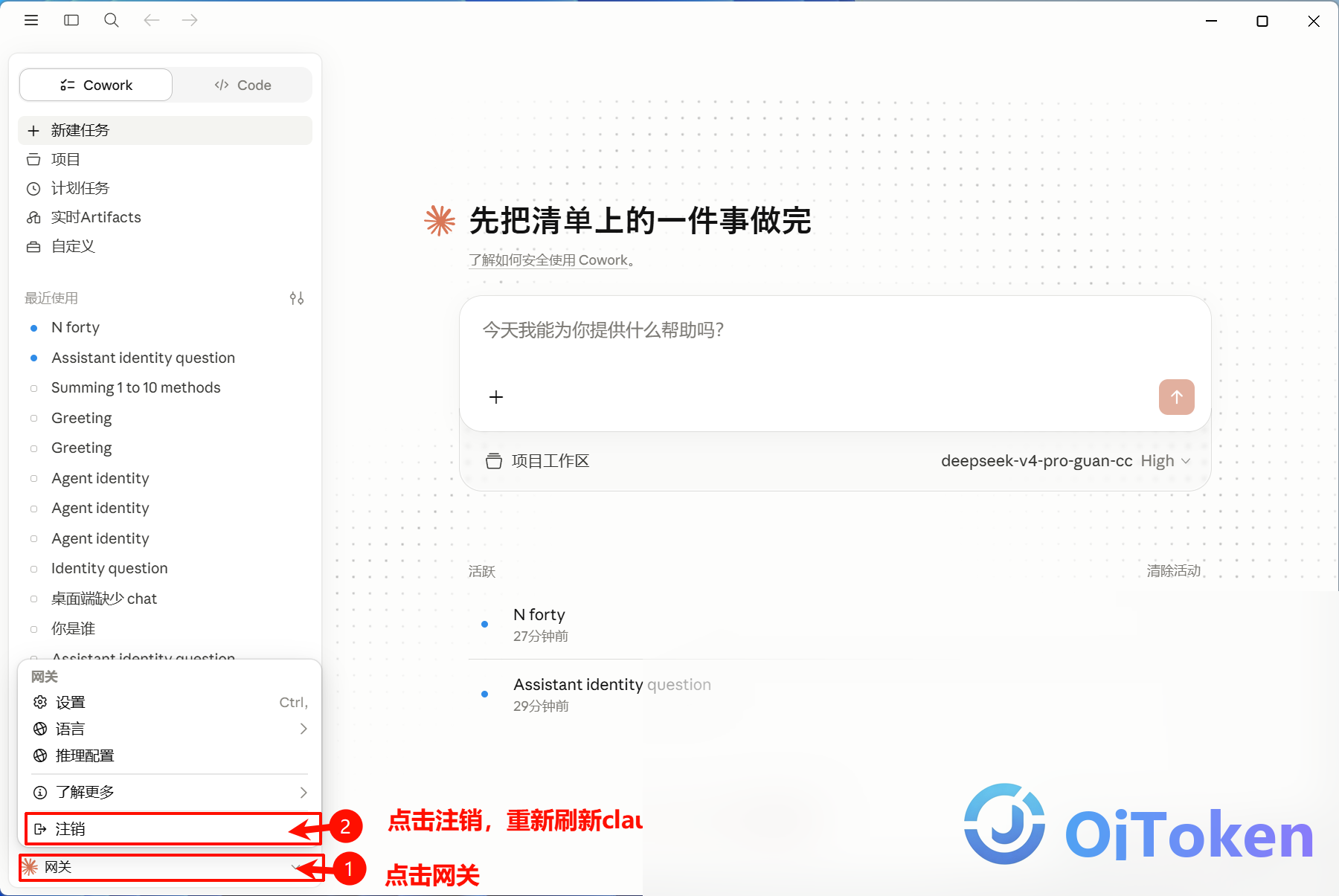
Task: Open recent item 你是谁
Action: click(165, 628)
